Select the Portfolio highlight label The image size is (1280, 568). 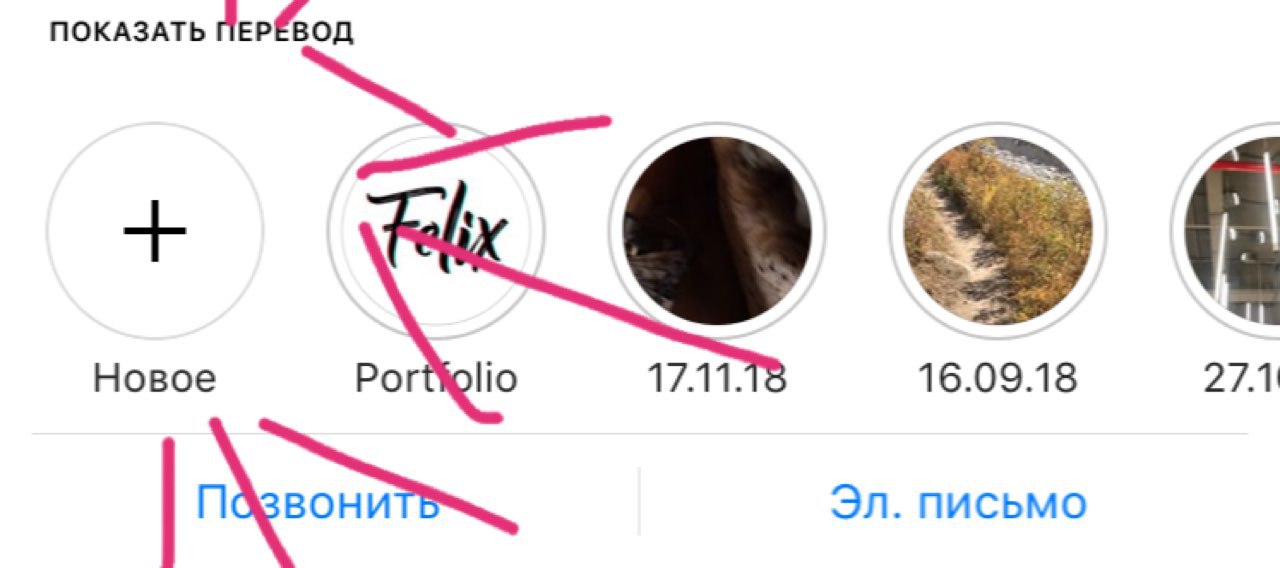tap(437, 379)
